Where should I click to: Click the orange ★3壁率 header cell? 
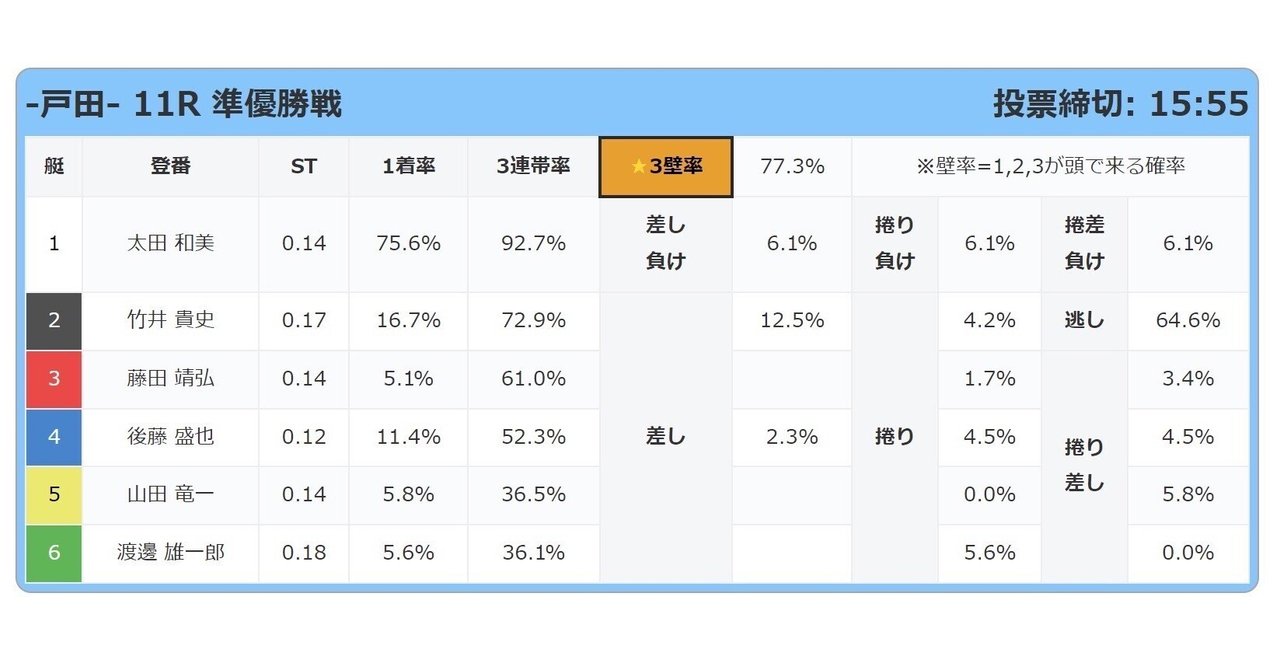pyautogui.click(x=666, y=167)
